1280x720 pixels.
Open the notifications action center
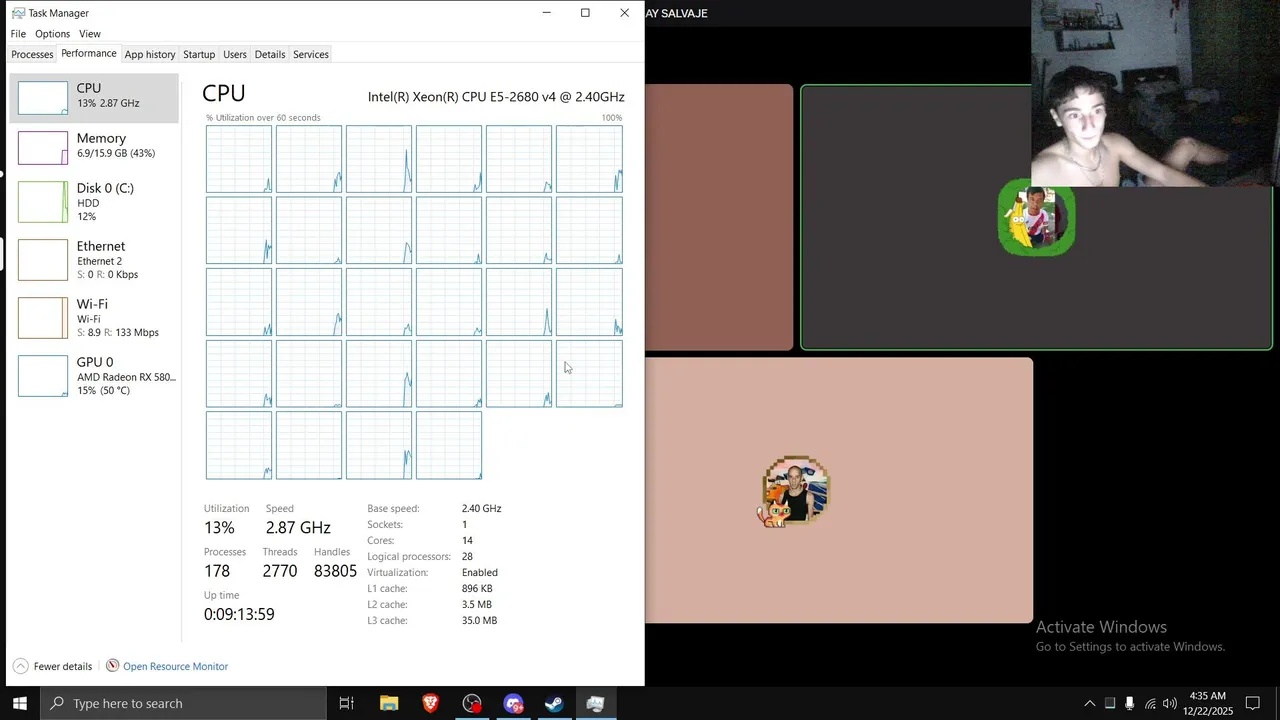(x=1252, y=703)
